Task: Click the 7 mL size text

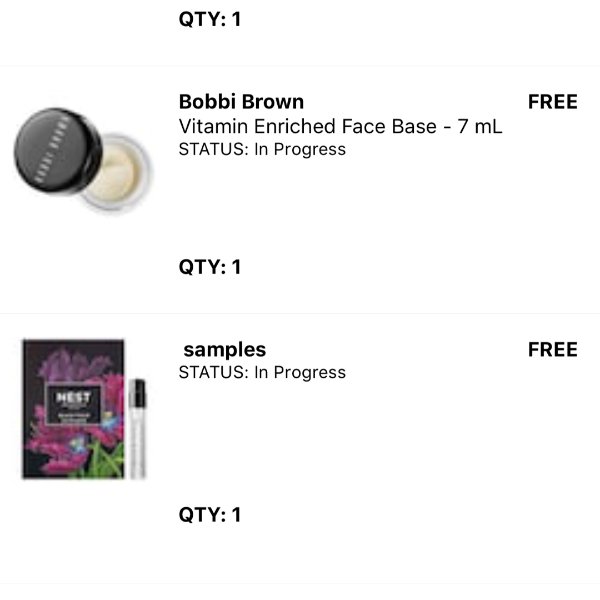Action: click(480, 126)
